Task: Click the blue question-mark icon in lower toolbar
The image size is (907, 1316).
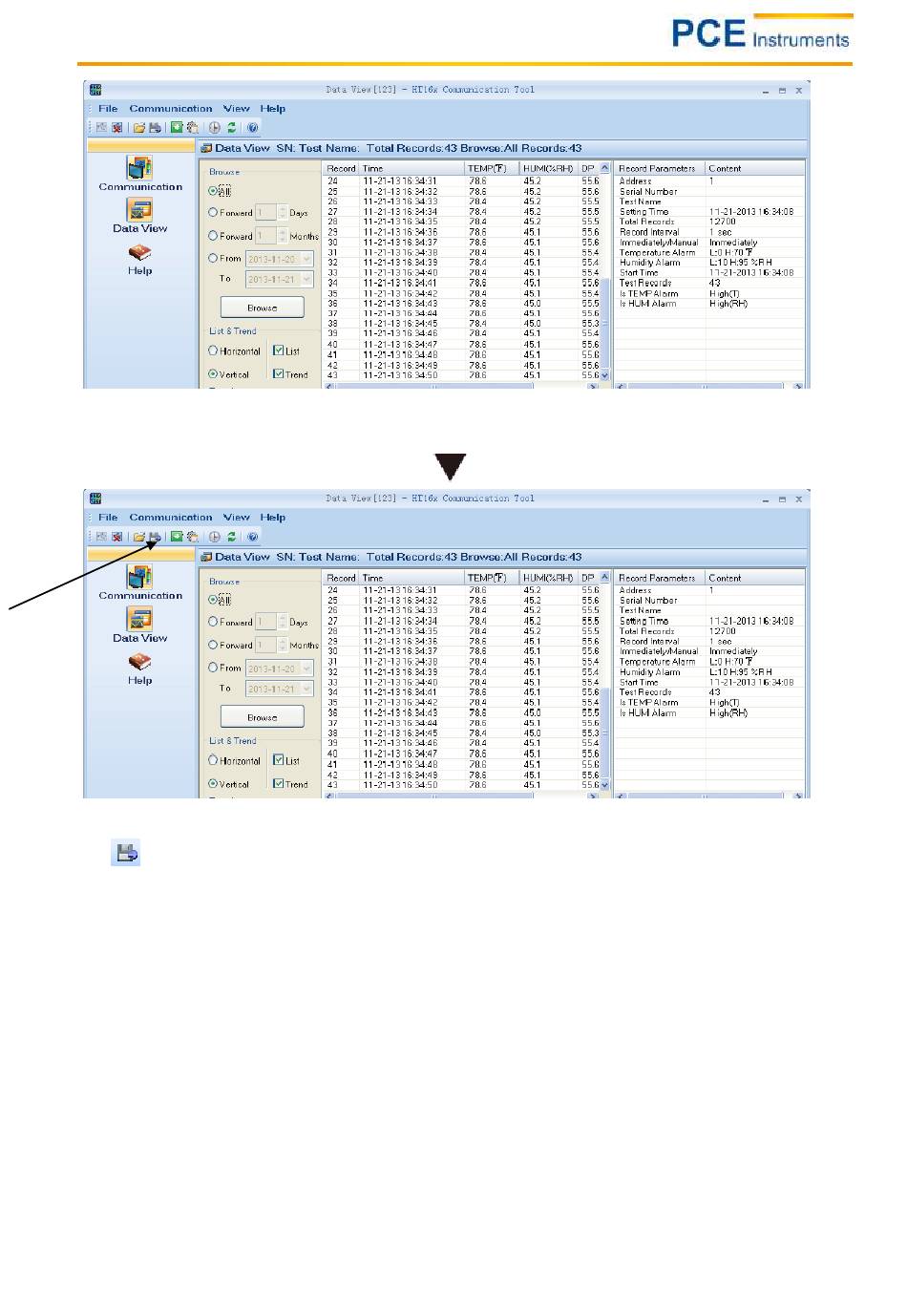Action: (253, 537)
